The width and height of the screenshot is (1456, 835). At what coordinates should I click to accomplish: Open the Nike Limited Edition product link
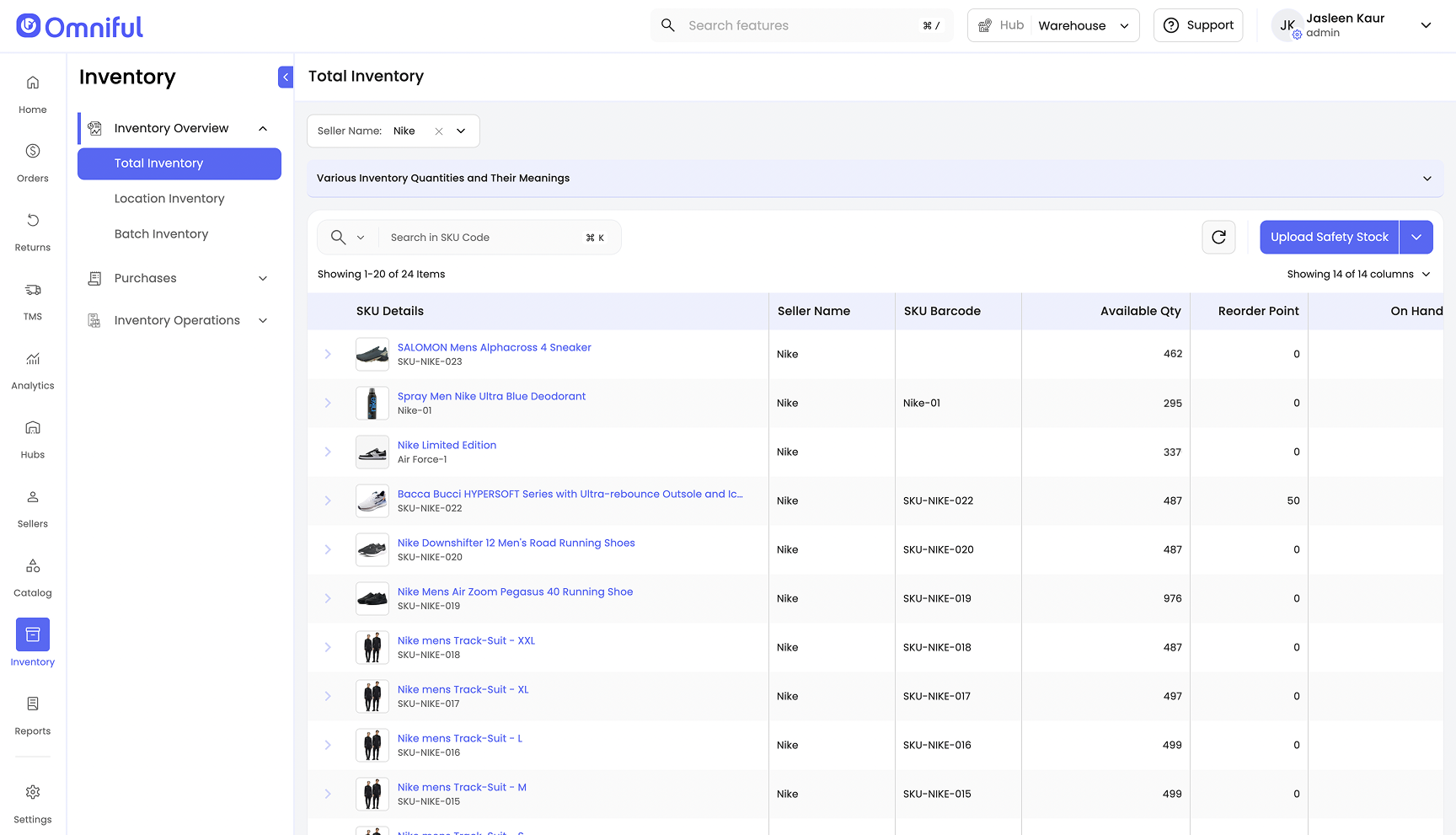pos(447,445)
